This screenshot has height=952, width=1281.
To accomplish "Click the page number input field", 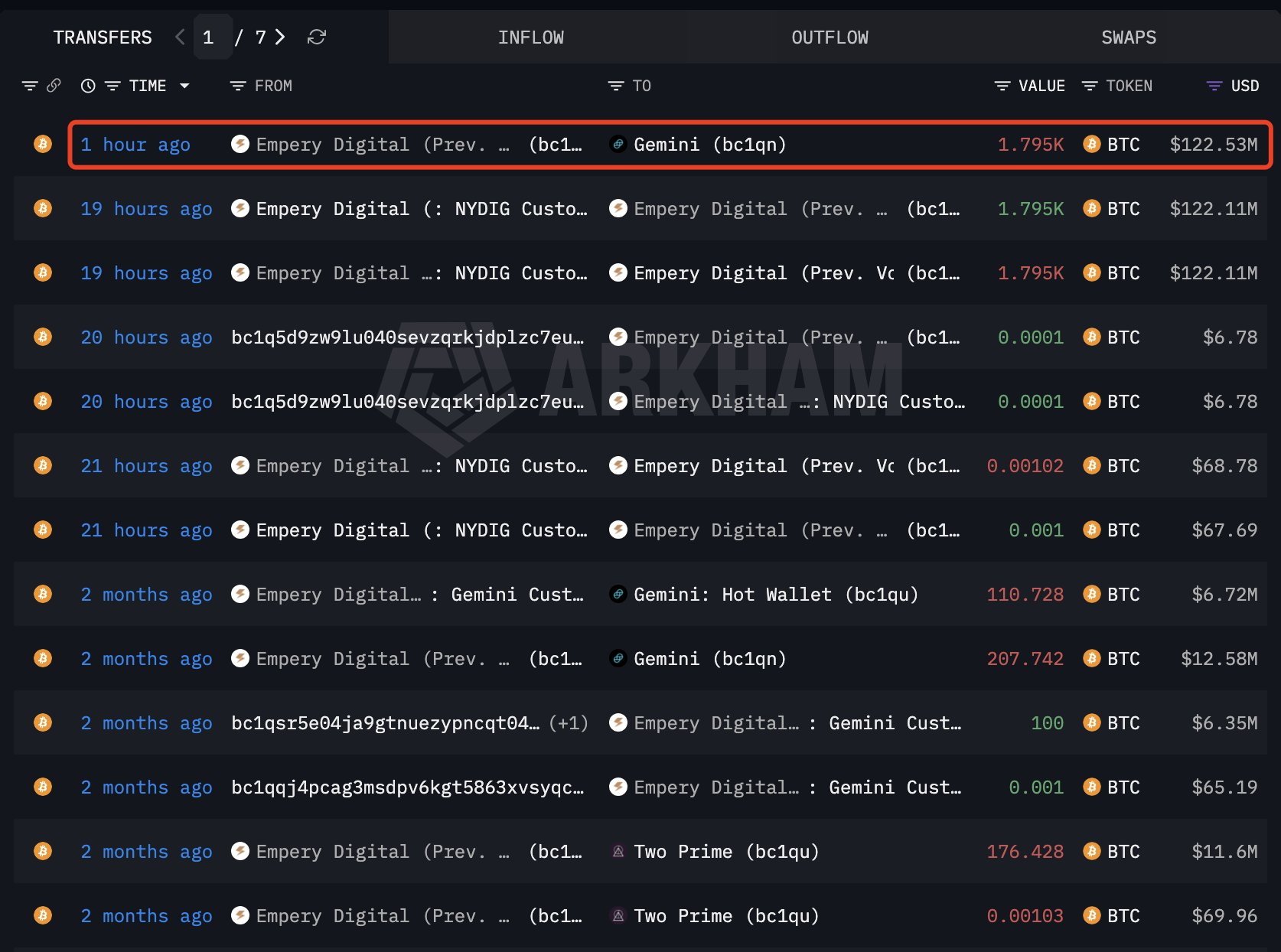I will (209, 37).
